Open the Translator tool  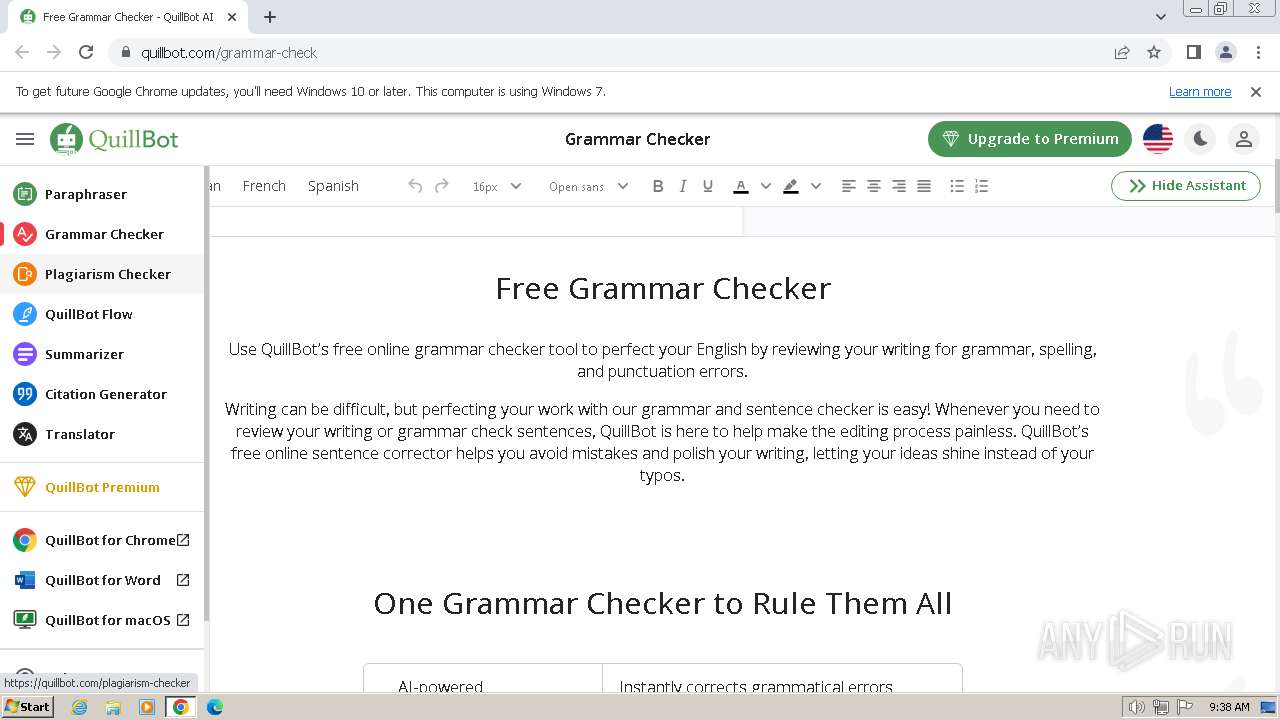(x=102, y=434)
